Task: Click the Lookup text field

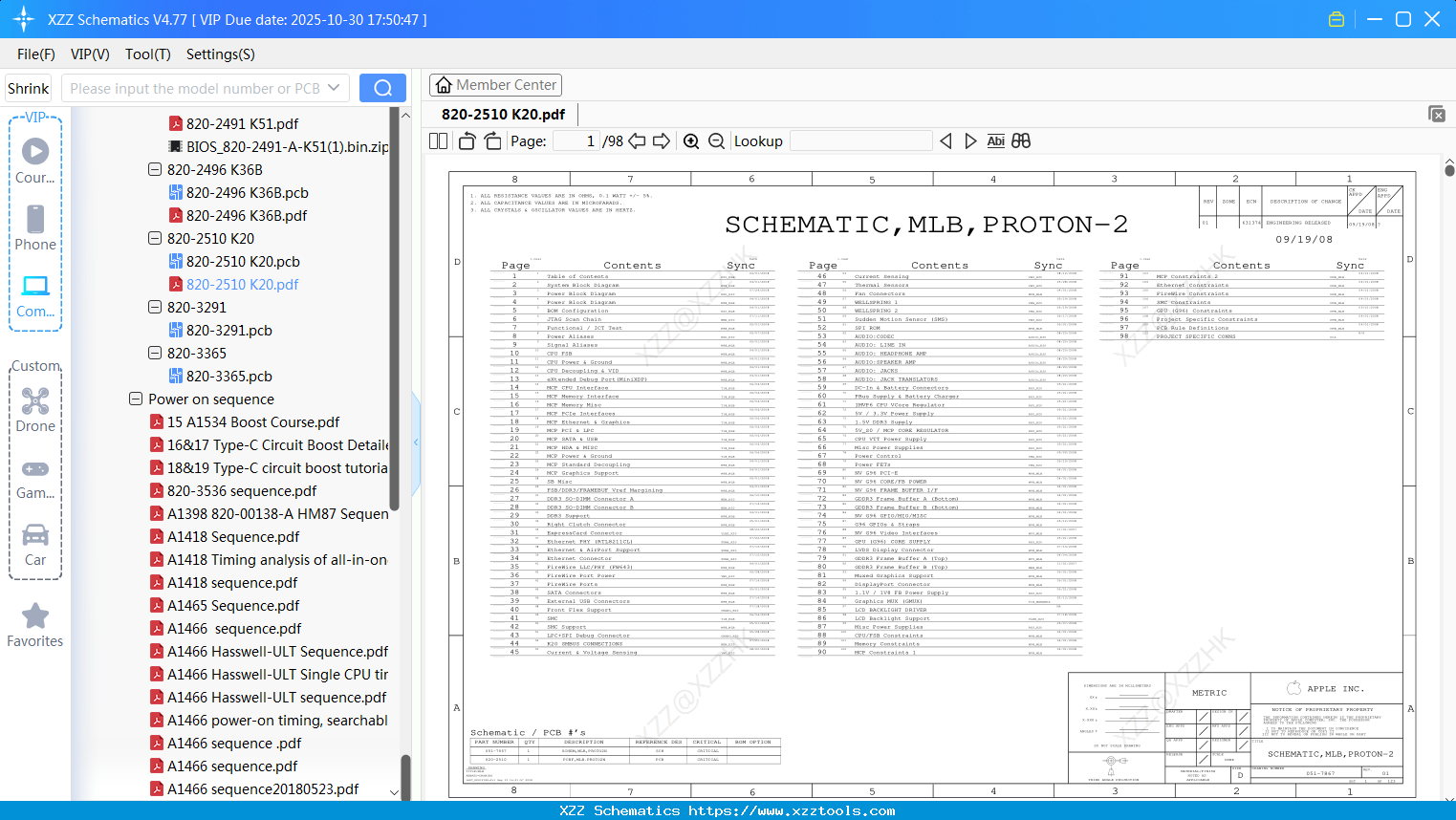Action: (861, 141)
